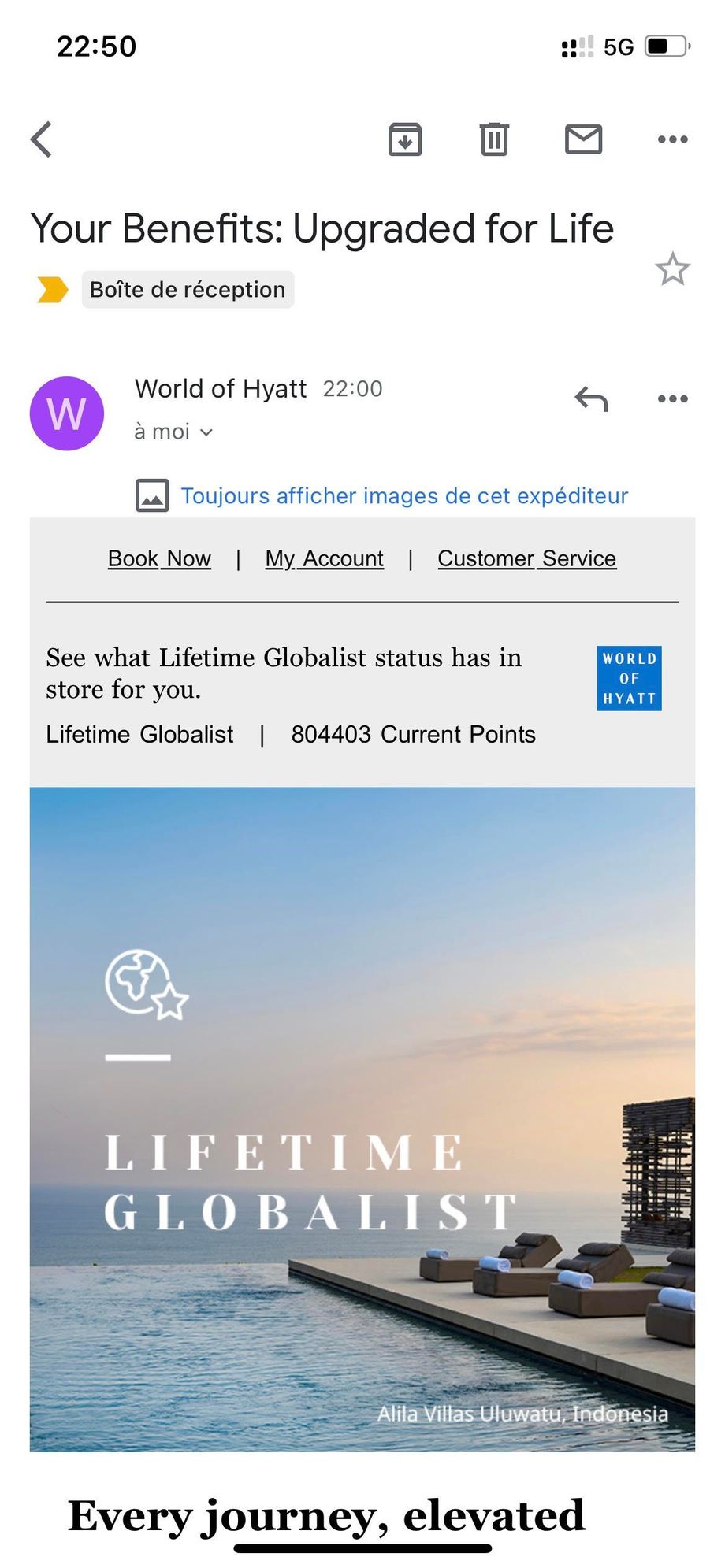Open the top toolbar more options menu
Viewport: 725px width, 1568px height.
(672, 139)
